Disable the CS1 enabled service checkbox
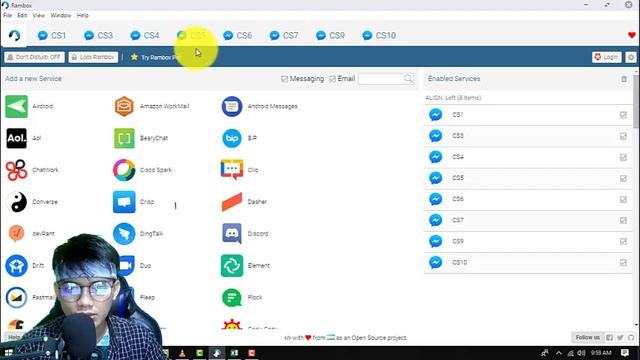The height and width of the screenshot is (360, 640). click(623, 115)
